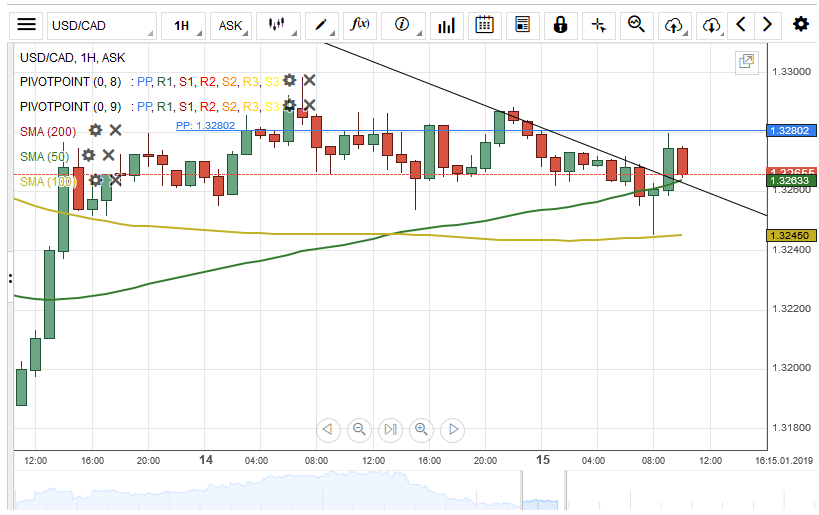Remove the SMA (50) indicator
Image resolution: width=819 pixels, height=515 pixels.
click(108, 155)
